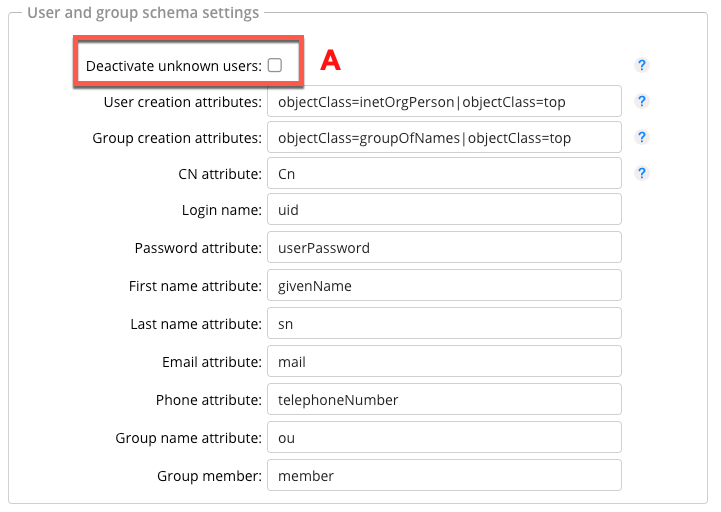Click the Group name attribute field
The height and width of the screenshot is (512, 721).
[444, 437]
